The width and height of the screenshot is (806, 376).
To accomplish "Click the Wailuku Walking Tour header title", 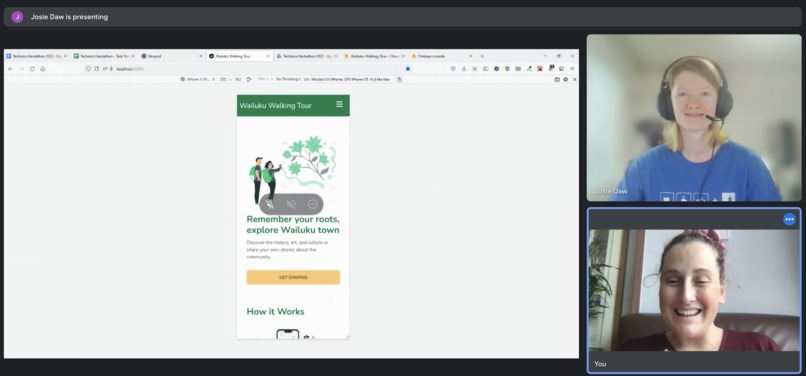I will 275,105.
